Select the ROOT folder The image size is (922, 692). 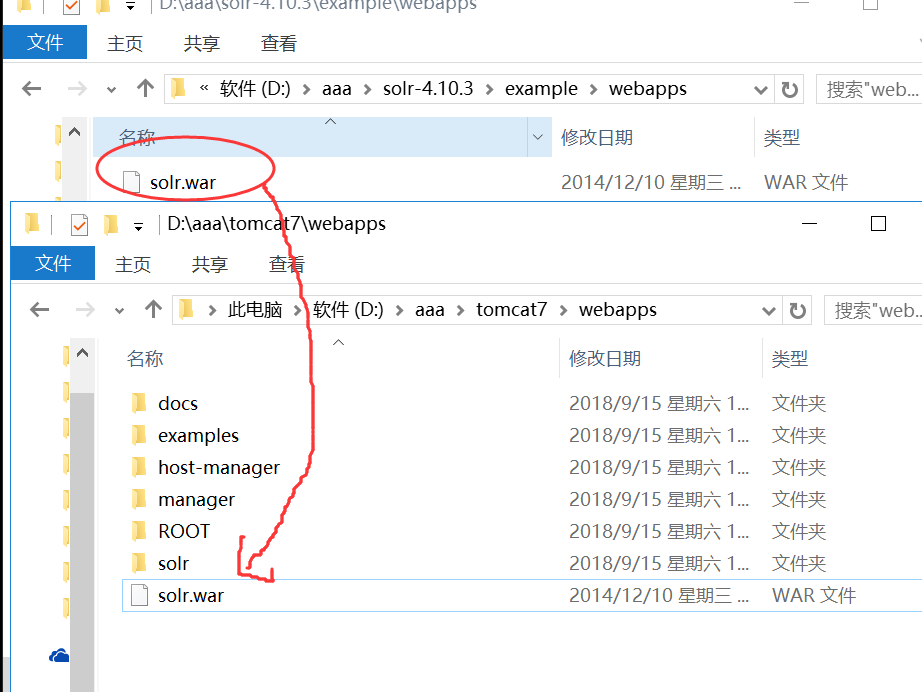coord(183,531)
